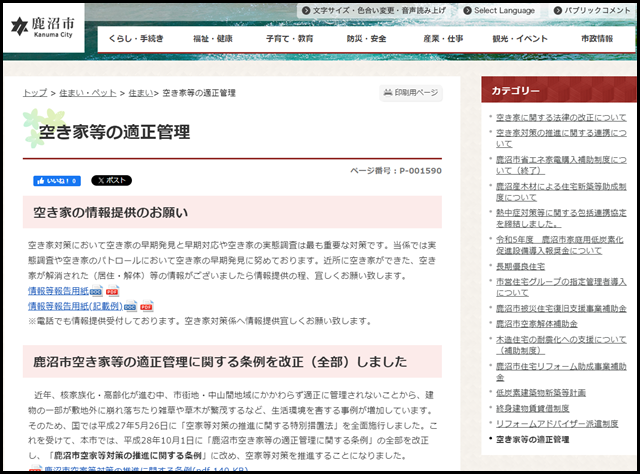Open the Select Language option

click(499, 11)
